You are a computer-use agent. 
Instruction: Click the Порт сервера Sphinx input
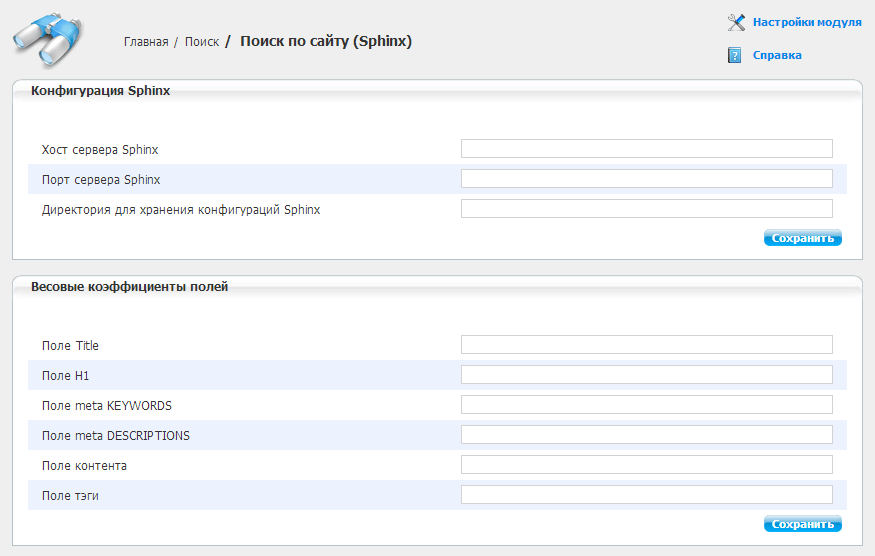pyautogui.click(x=646, y=179)
